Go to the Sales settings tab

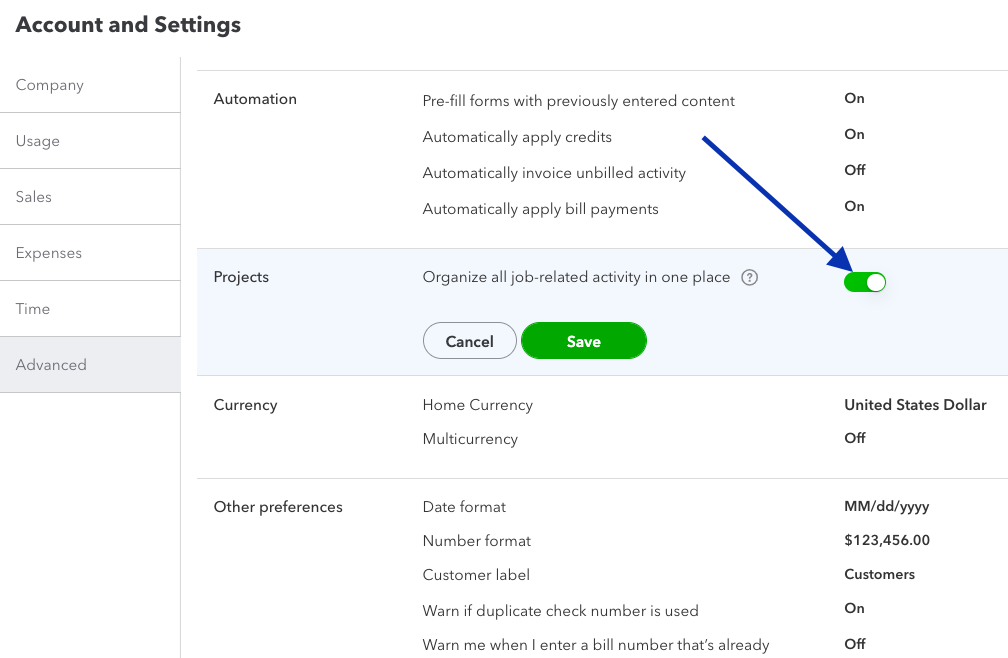(x=34, y=197)
